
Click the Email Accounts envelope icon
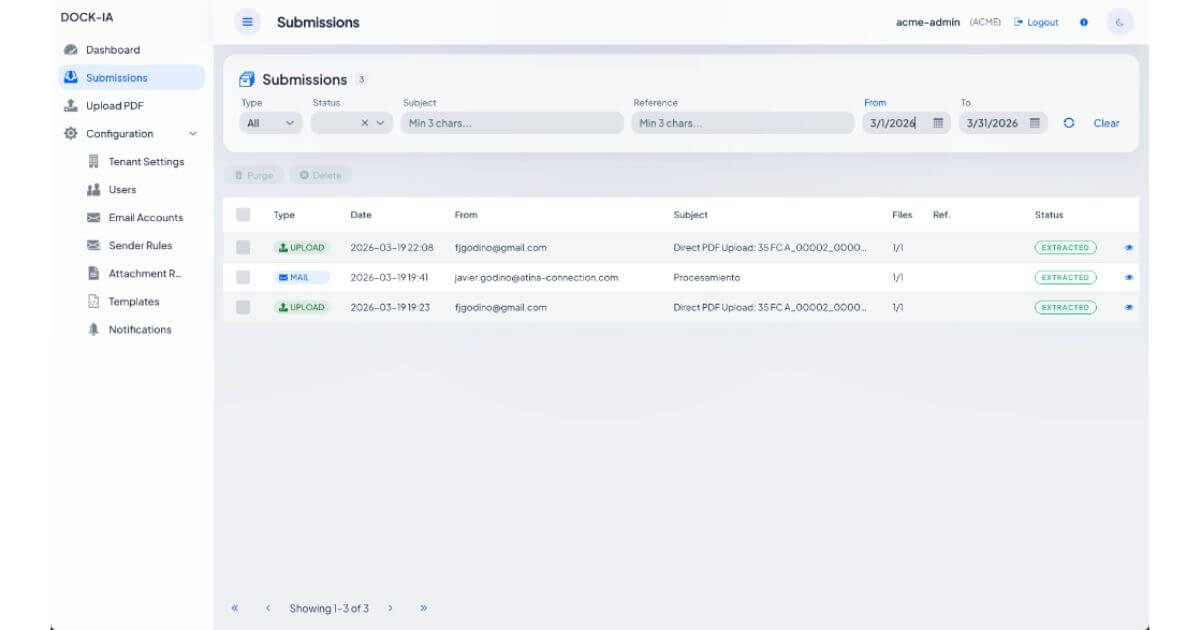pyautogui.click(x=94, y=218)
